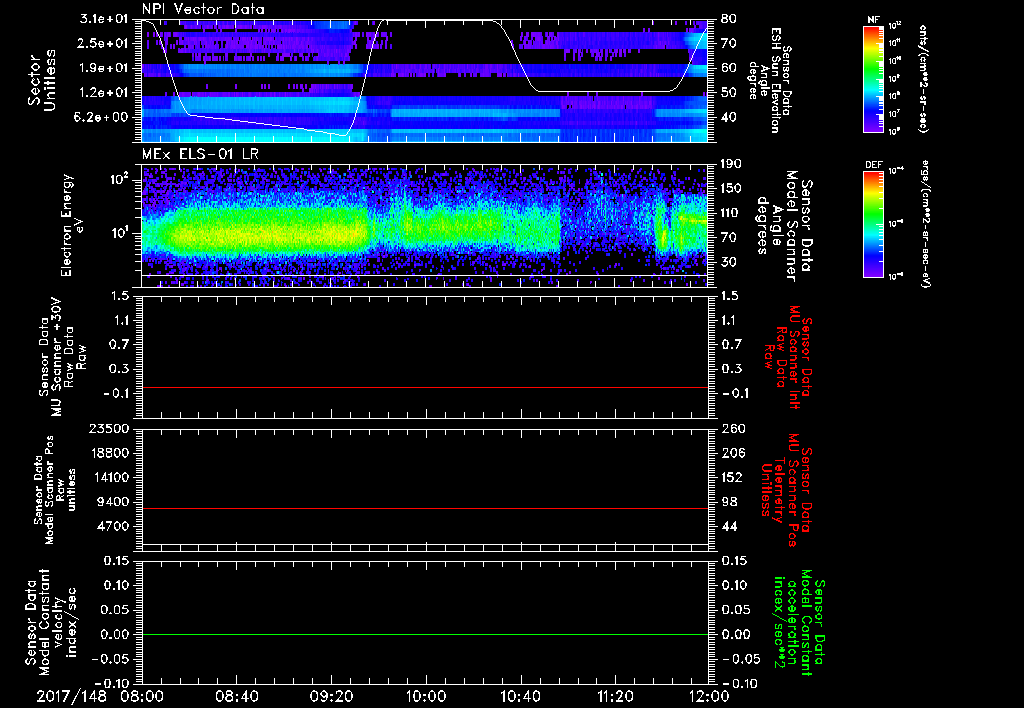
Task: Click the "1.2e+01" sector tick label
Action: pyautogui.click(x=102, y=93)
